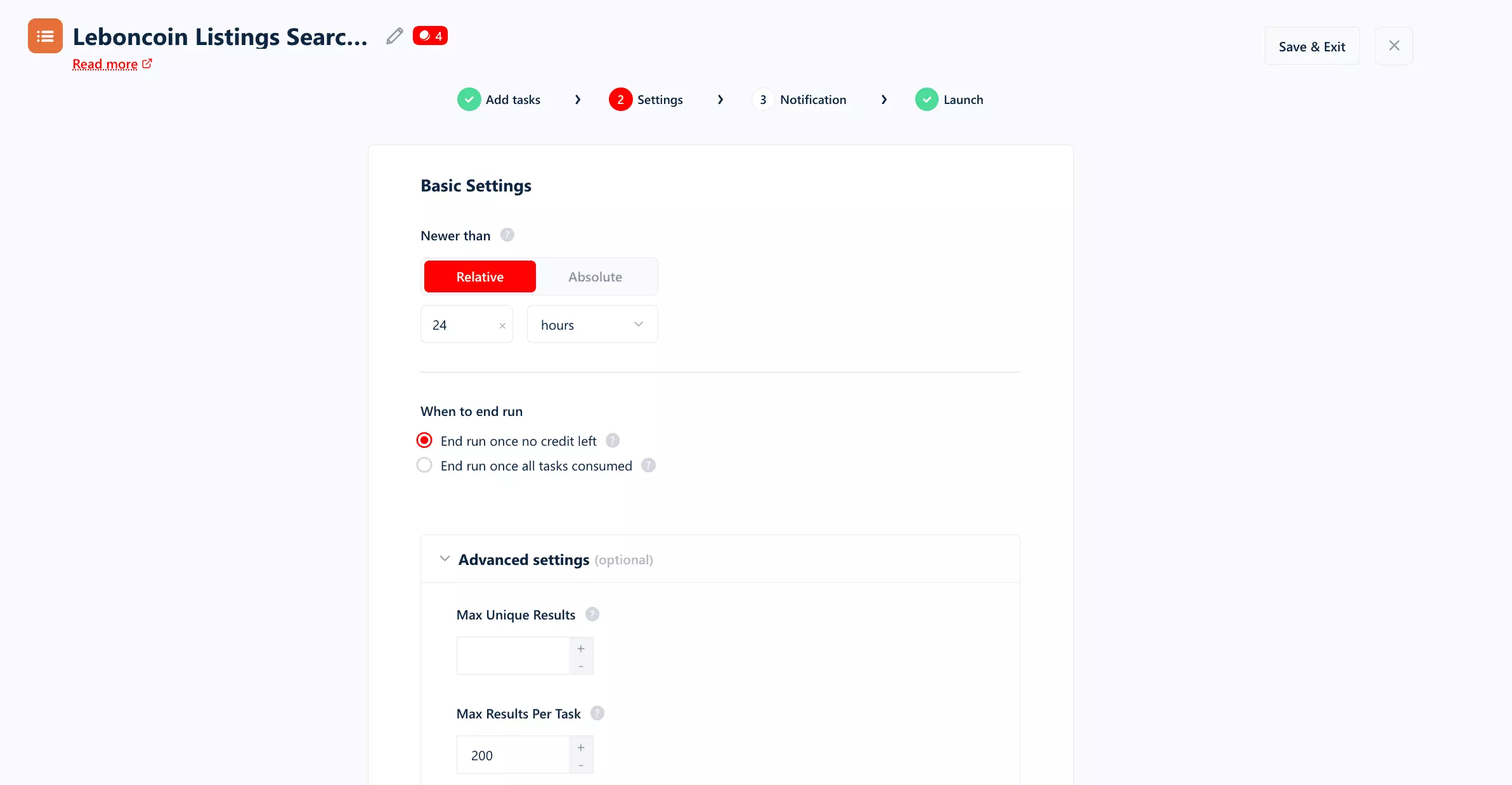Show help for Max Unique Results

tap(592, 614)
